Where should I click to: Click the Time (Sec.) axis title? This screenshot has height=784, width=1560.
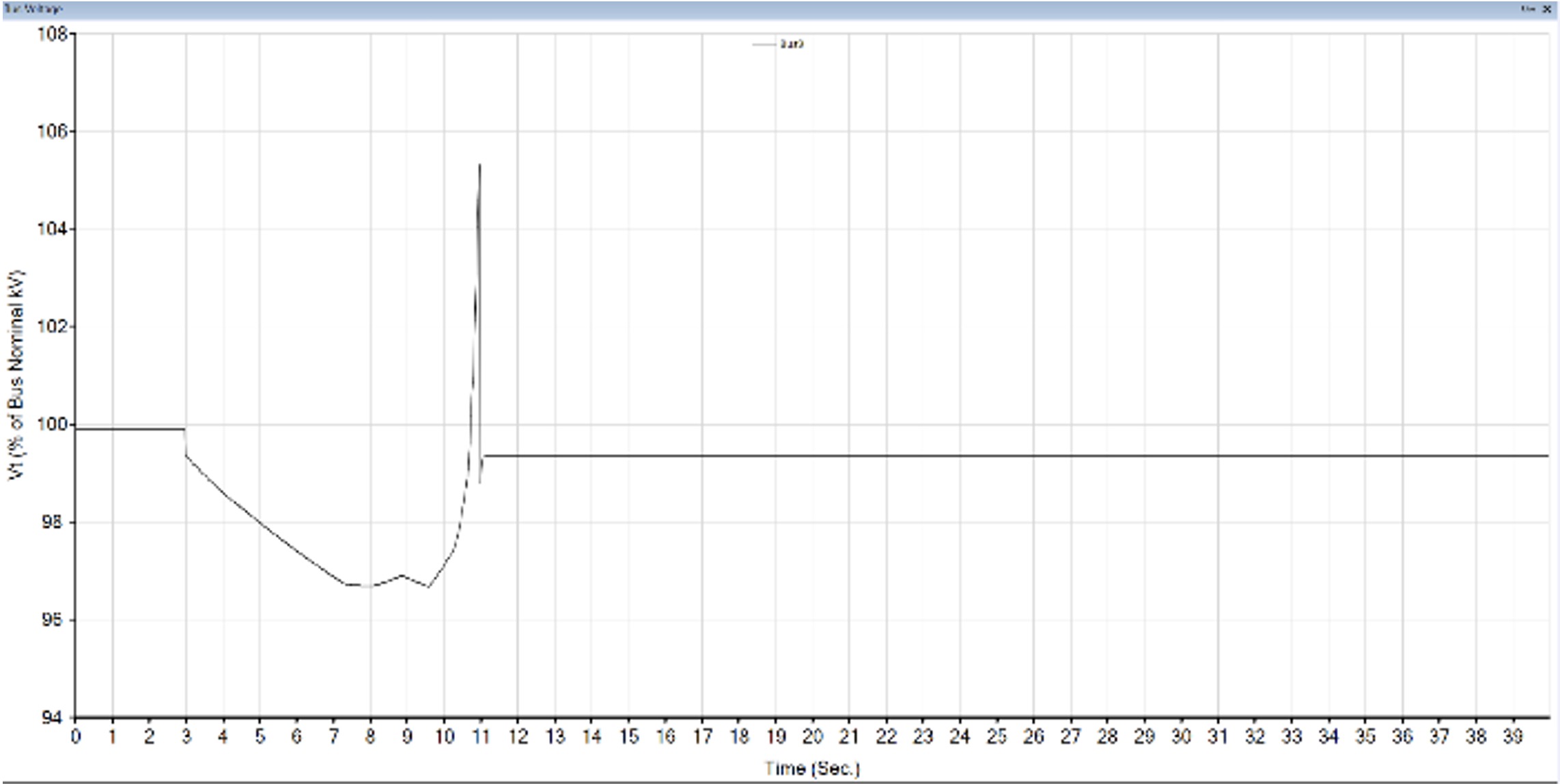811,768
